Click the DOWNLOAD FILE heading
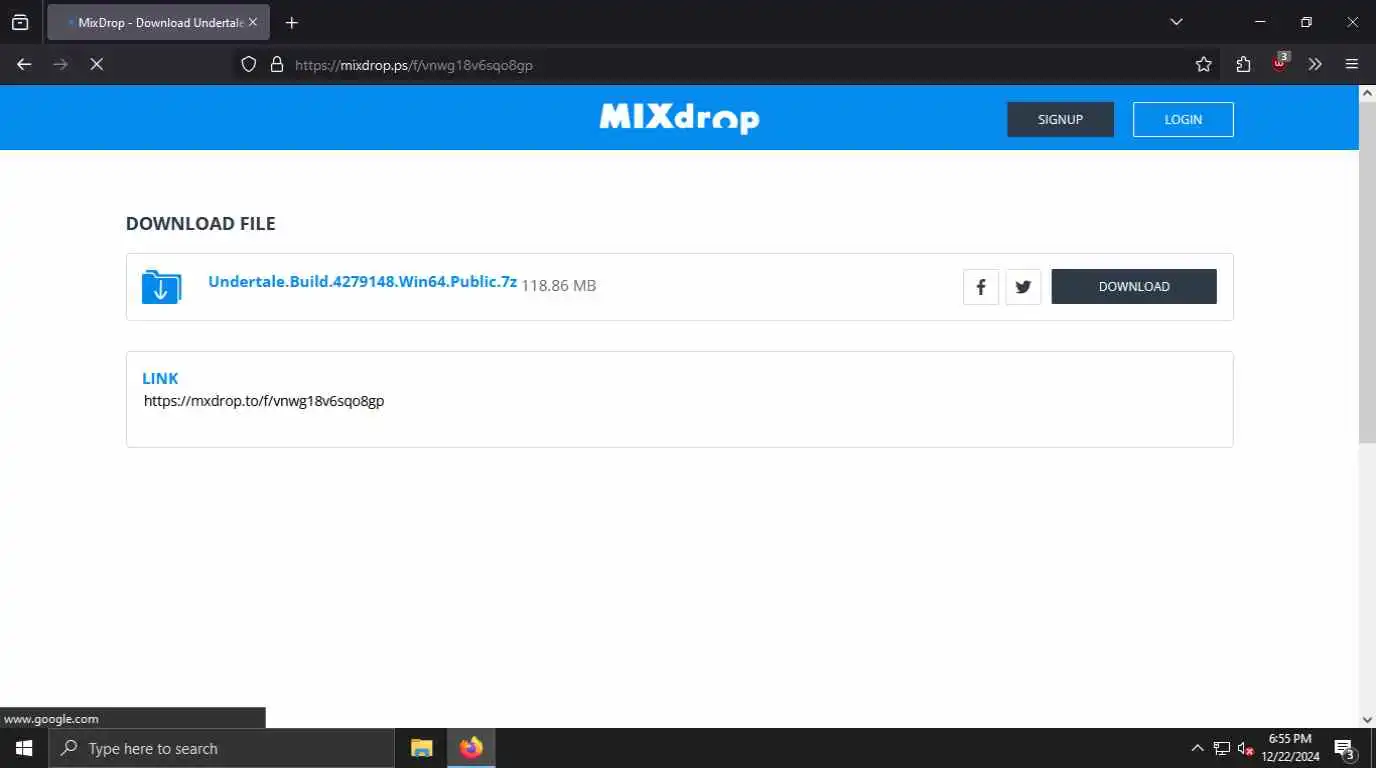This screenshot has width=1376, height=768. (x=200, y=224)
